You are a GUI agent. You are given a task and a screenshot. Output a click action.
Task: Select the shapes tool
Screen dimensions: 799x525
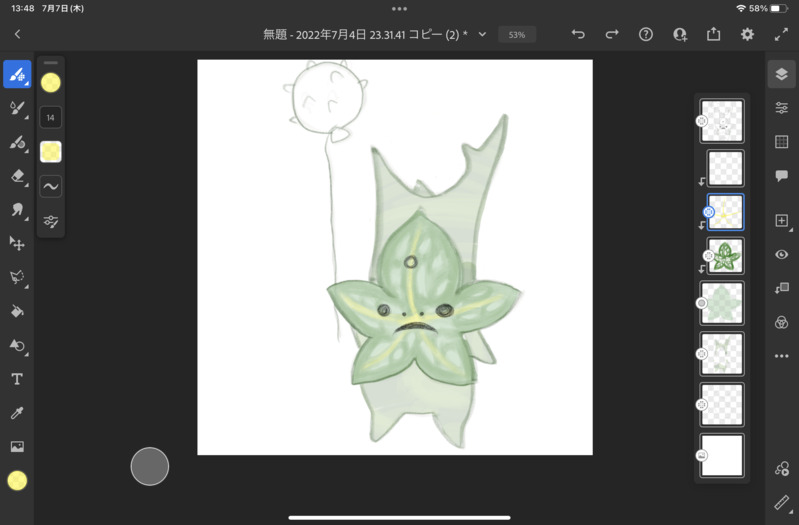click(17, 345)
